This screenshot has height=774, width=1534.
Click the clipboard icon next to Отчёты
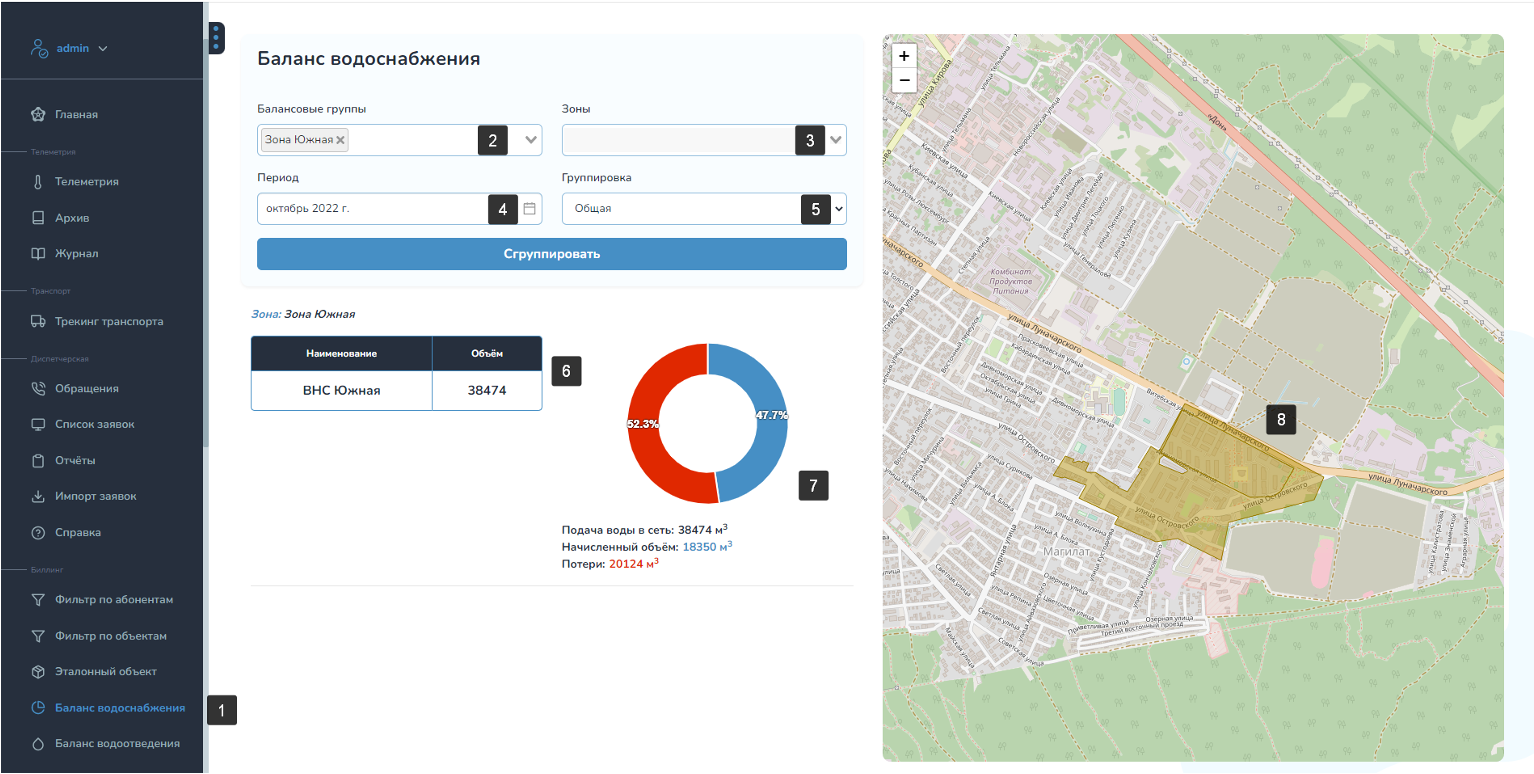tap(38, 461)
